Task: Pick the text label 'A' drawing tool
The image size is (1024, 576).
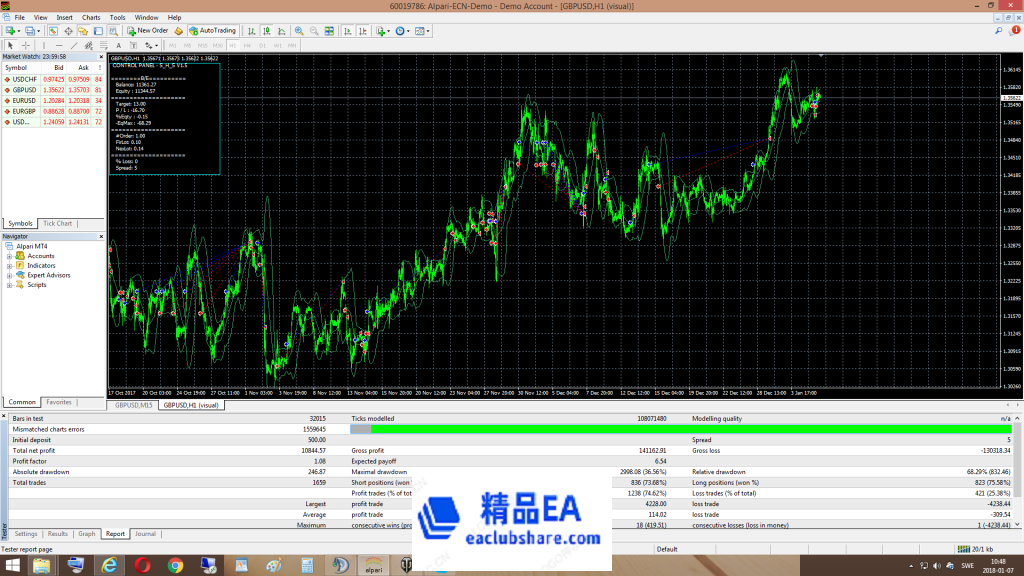Action: [118, 45]
